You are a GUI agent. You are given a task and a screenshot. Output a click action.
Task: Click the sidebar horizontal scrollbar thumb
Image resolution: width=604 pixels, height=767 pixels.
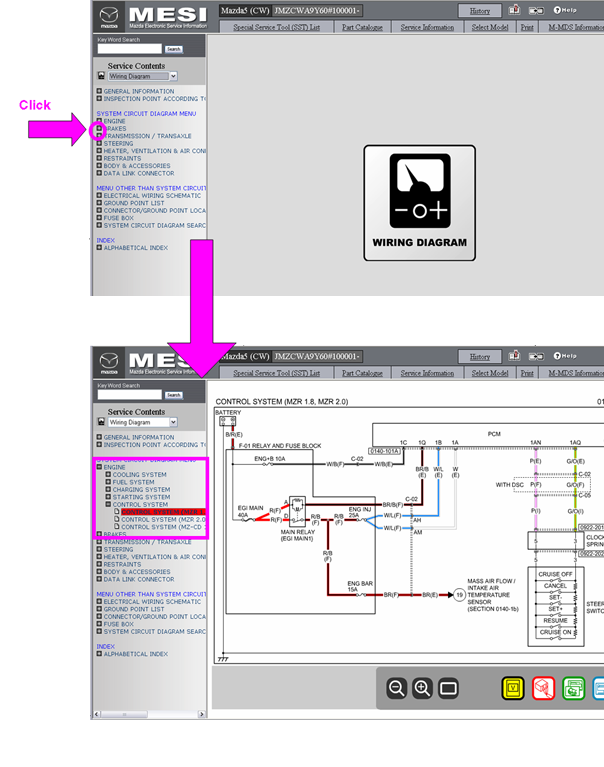point(124,714)
